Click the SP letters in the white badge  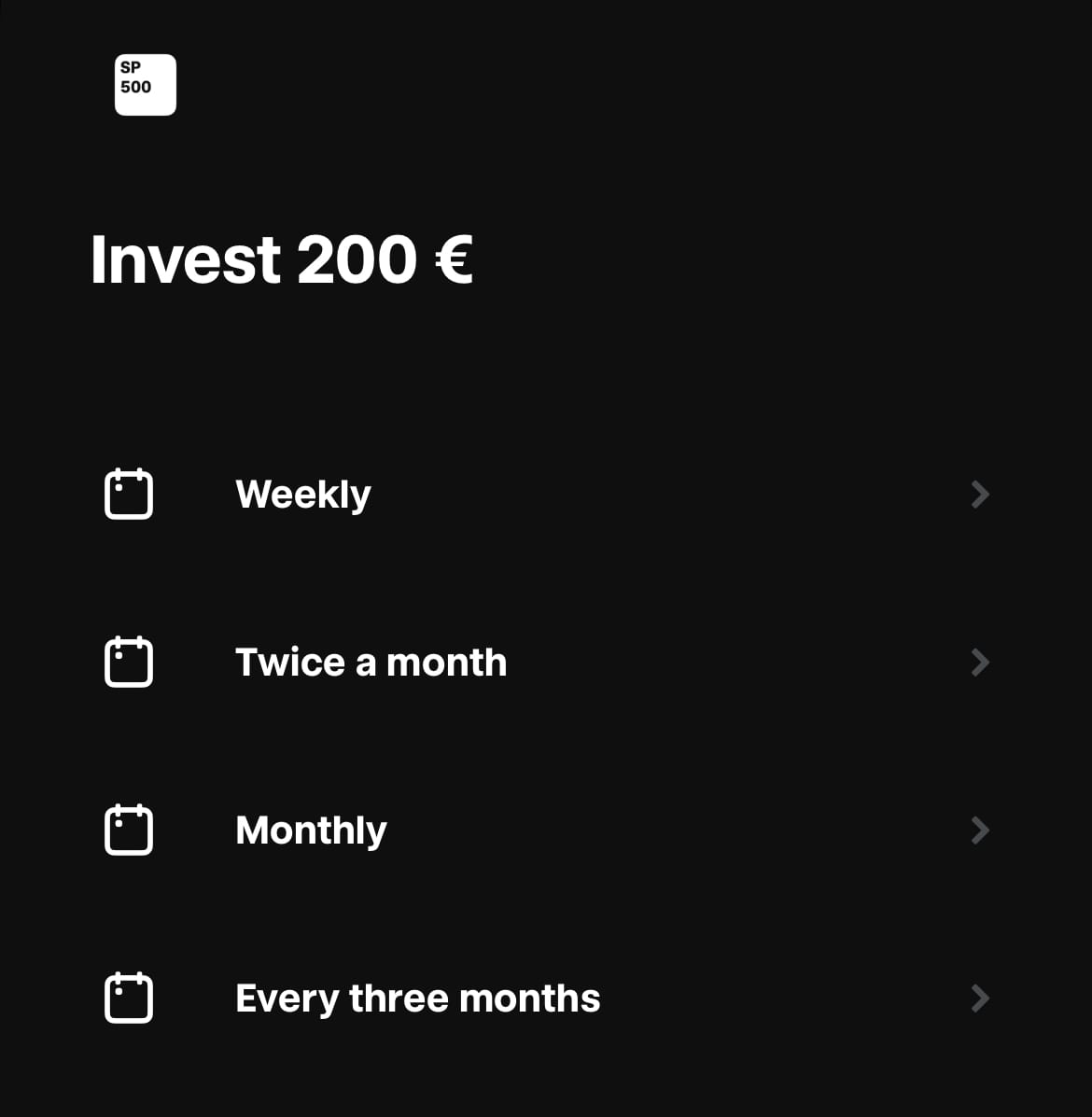click(x=131, y=68)
